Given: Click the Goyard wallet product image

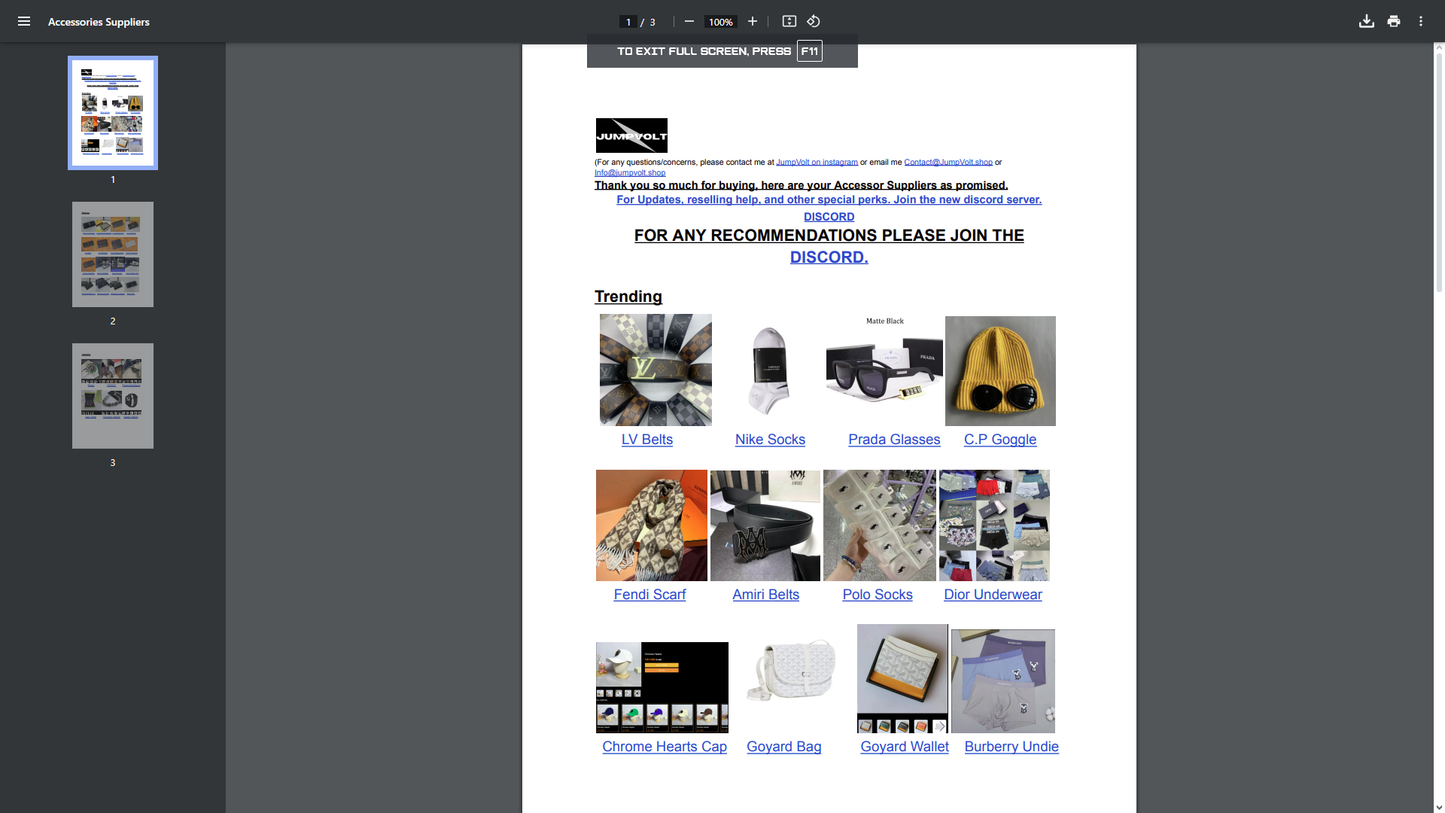Looking at the screenshot, I should tap(902, 679).
